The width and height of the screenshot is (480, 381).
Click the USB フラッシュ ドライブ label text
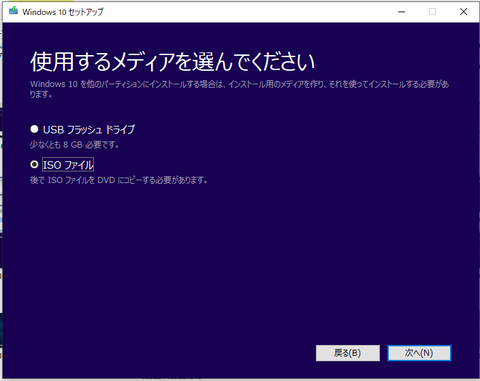[89, 129]
